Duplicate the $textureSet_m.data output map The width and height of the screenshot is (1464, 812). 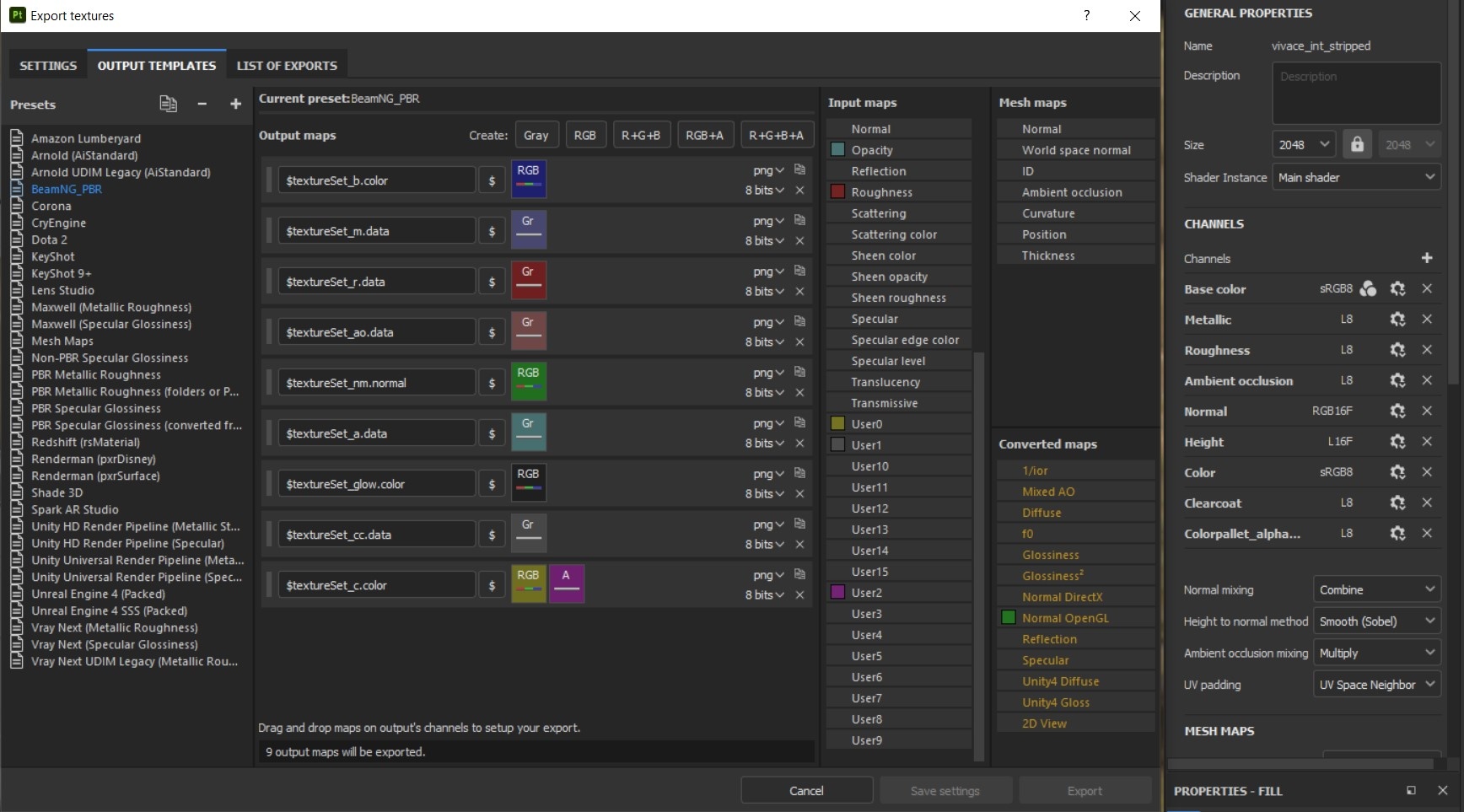(799, 220)
